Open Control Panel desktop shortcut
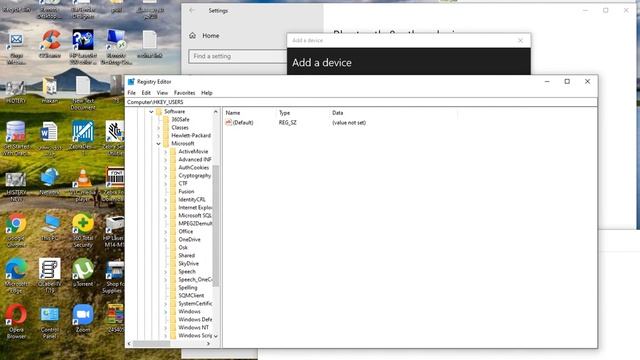The height and width of the screenshot is (360, 640). (50, 322)
